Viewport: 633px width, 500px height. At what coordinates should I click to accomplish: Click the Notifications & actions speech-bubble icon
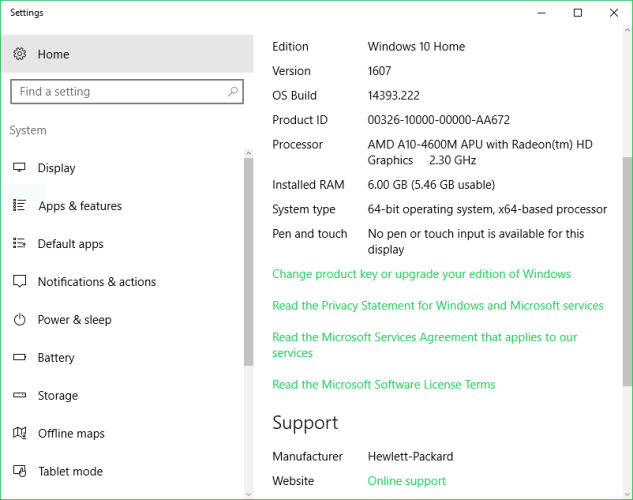tap(19, 282)
